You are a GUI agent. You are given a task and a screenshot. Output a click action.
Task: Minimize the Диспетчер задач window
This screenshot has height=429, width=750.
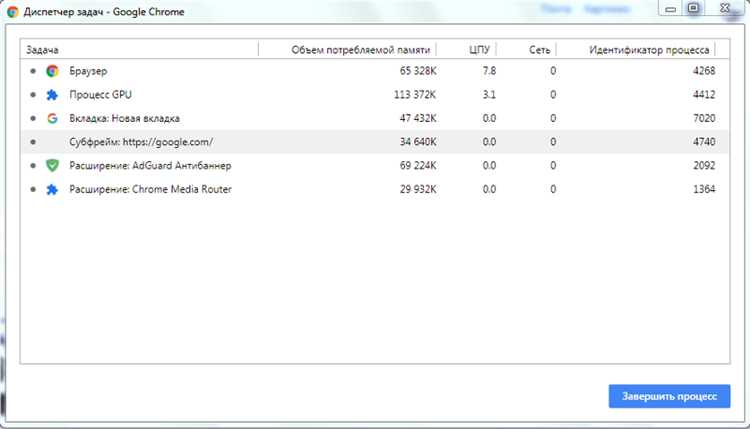point(671,9)
